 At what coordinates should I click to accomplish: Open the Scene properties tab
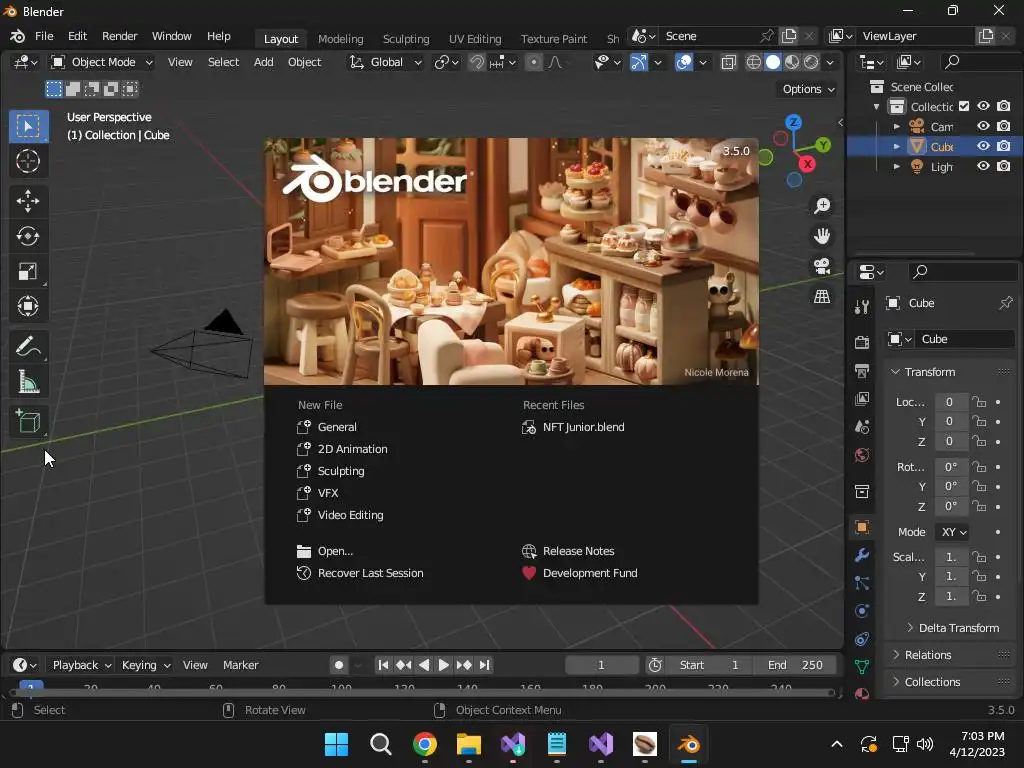(862, 427)
